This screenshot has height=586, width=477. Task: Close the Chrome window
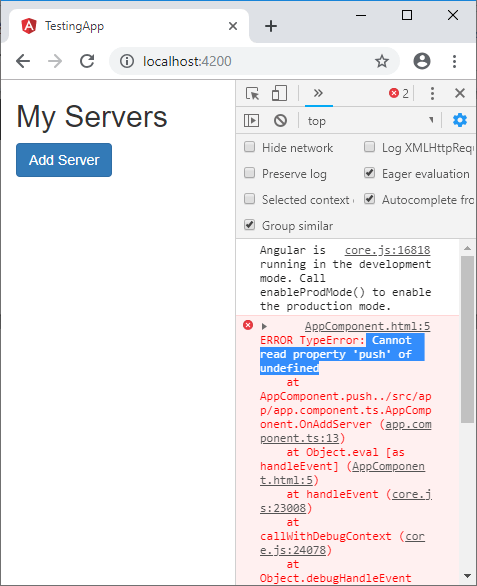(453, 16)
